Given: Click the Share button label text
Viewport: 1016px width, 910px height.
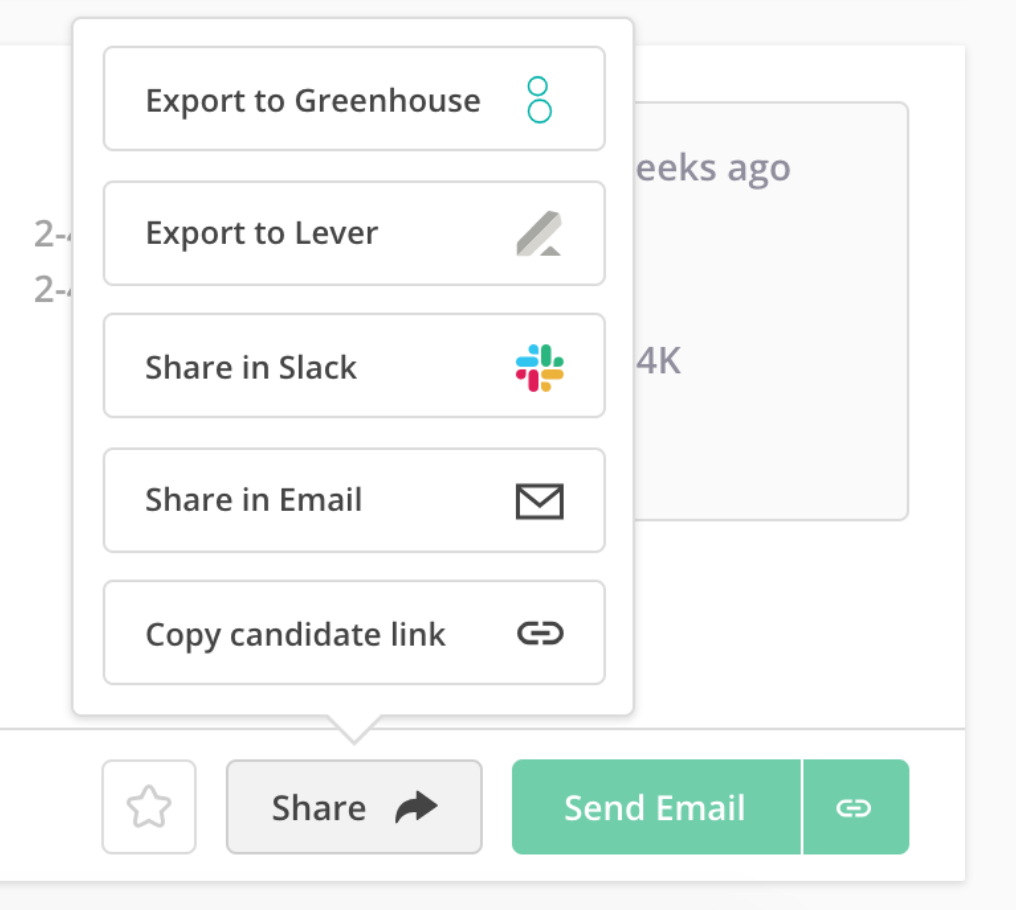Looking at the screenshot, I should click(x=319, y=808).
